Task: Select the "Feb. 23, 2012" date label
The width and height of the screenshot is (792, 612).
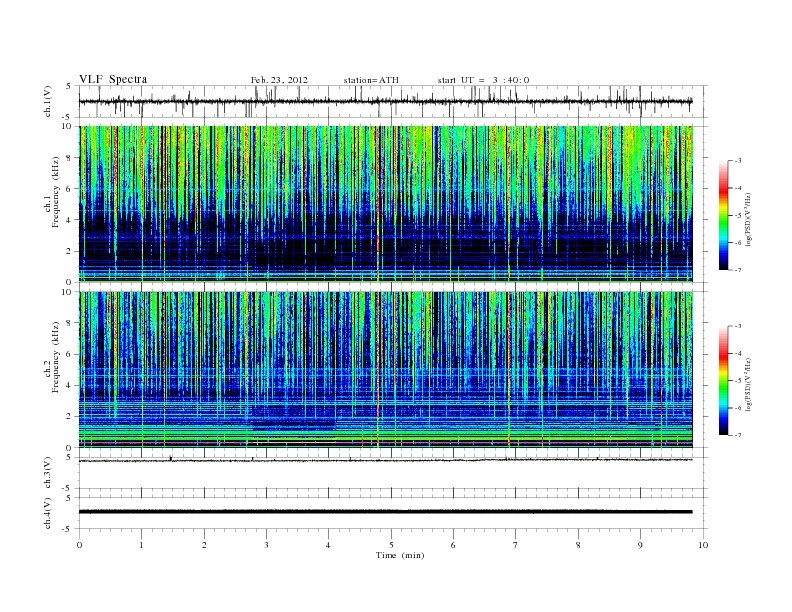Action: point(279,80)
